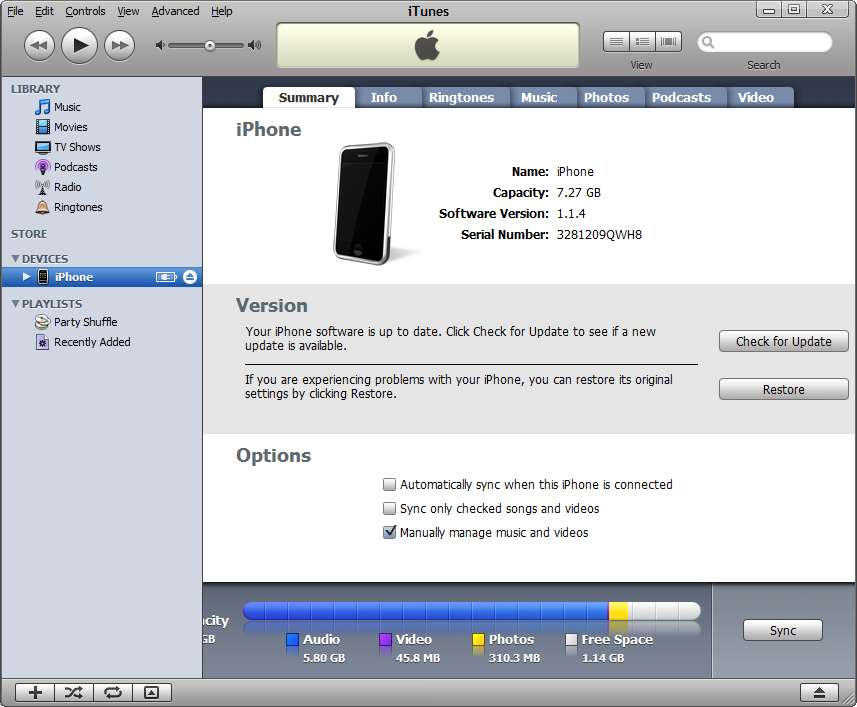Click the Previous track rewind button

39,45
